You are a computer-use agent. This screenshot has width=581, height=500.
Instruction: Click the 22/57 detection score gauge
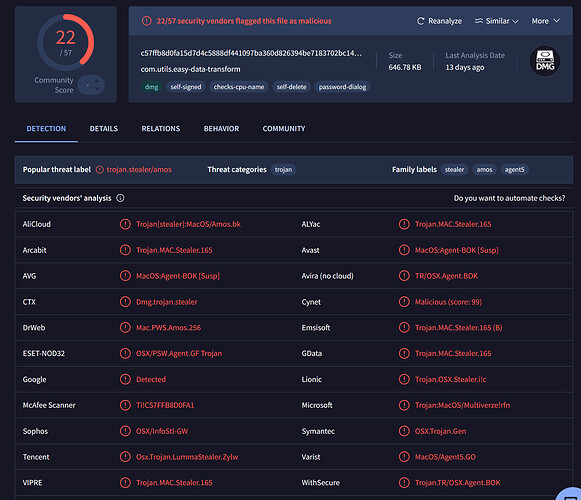coord(66,43)
